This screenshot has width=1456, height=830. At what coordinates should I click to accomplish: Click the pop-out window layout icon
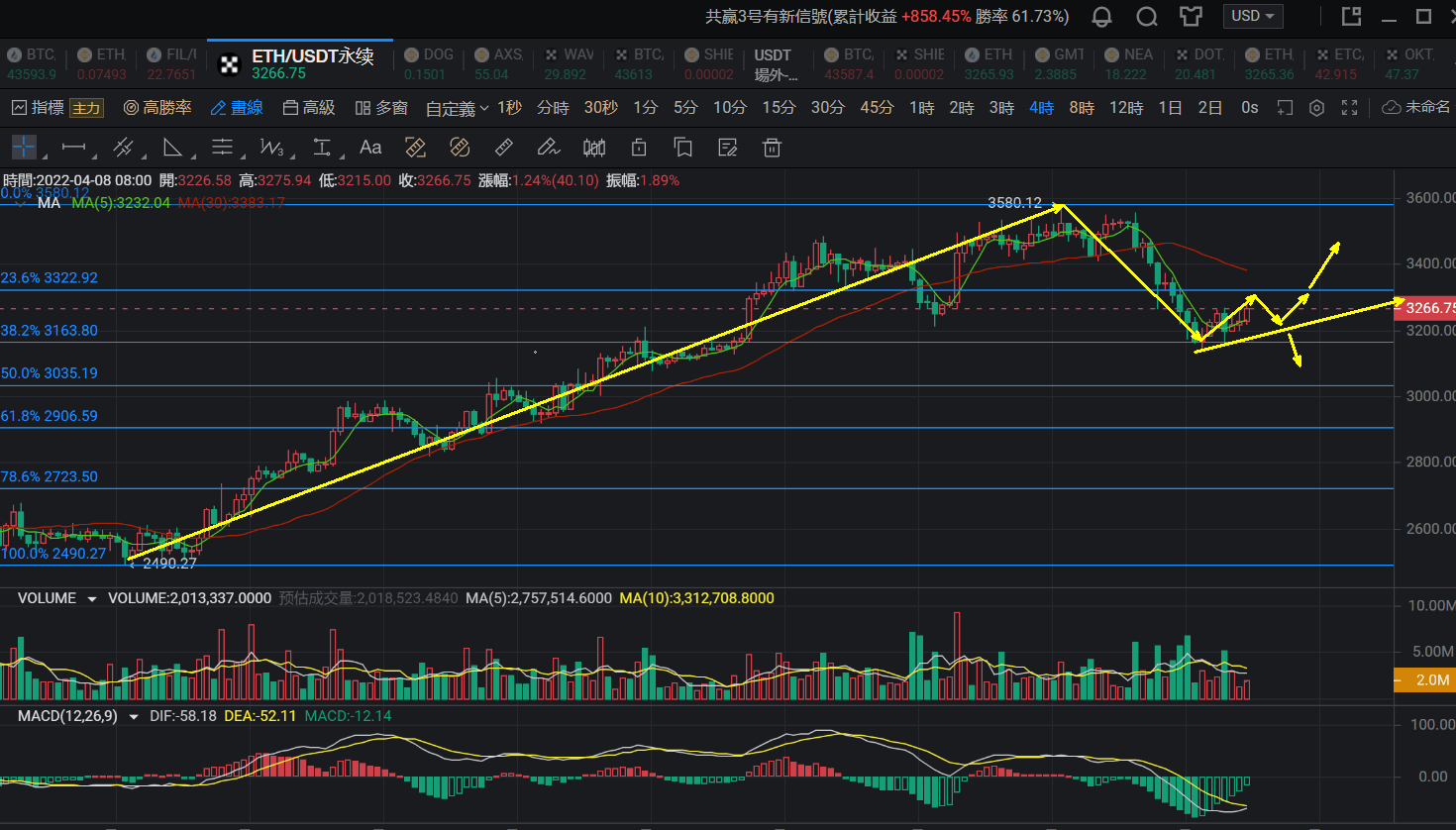pyautogui.click(x=1351, y=16)
